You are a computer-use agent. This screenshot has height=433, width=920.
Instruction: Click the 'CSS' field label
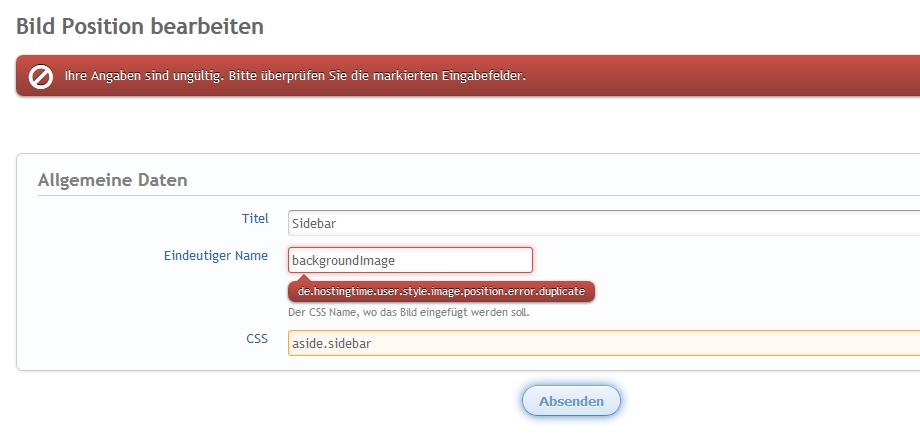coord(257,339)
